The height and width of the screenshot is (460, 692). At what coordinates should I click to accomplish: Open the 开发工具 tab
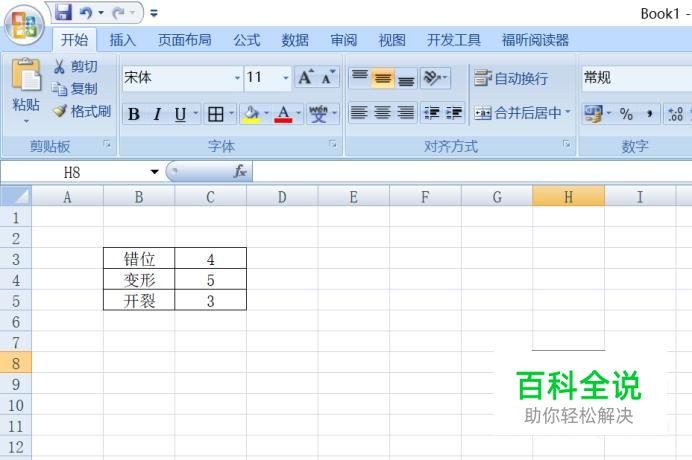(454, 40)
